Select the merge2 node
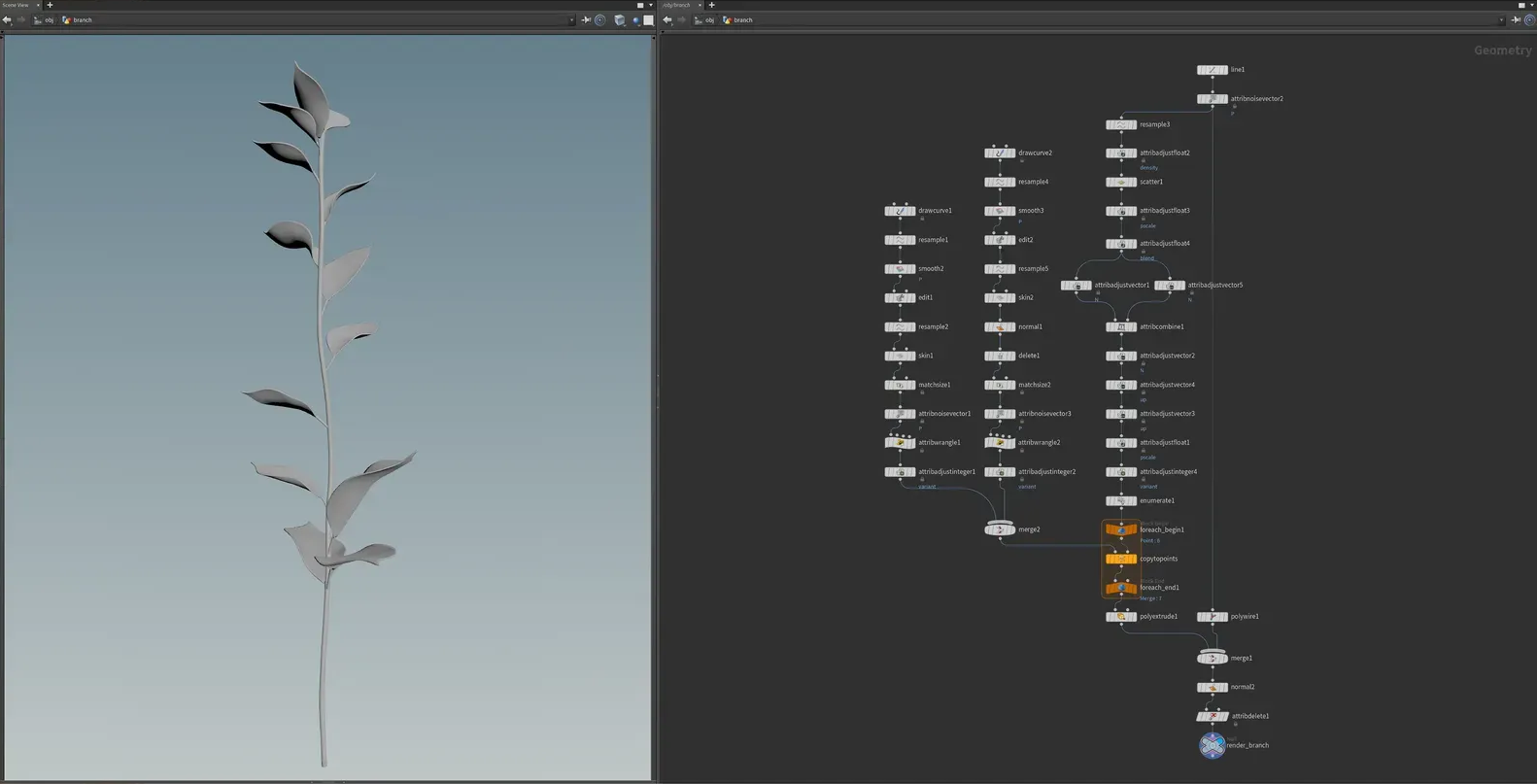Image resolution: width=1537 pixels, height=784 pixels. (1000, 529)
